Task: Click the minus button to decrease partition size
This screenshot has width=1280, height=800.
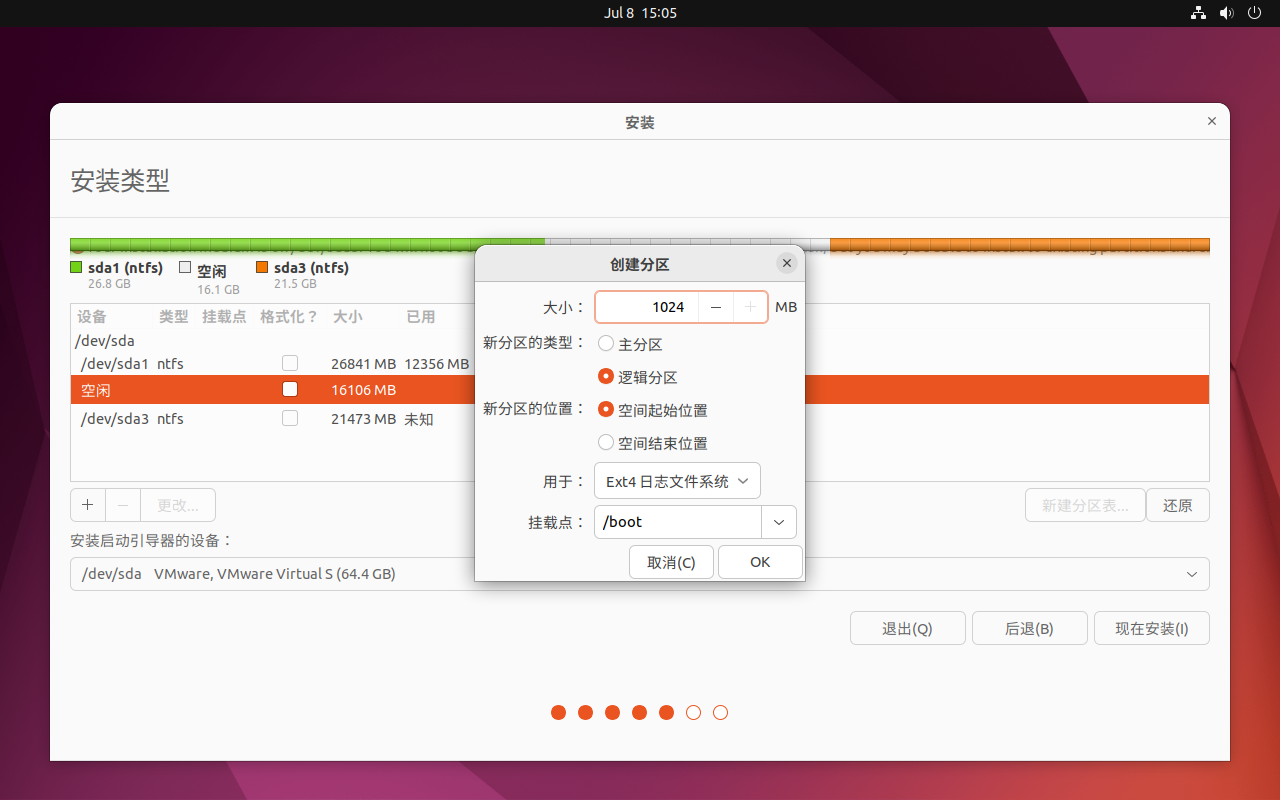Action: point(716,307)
